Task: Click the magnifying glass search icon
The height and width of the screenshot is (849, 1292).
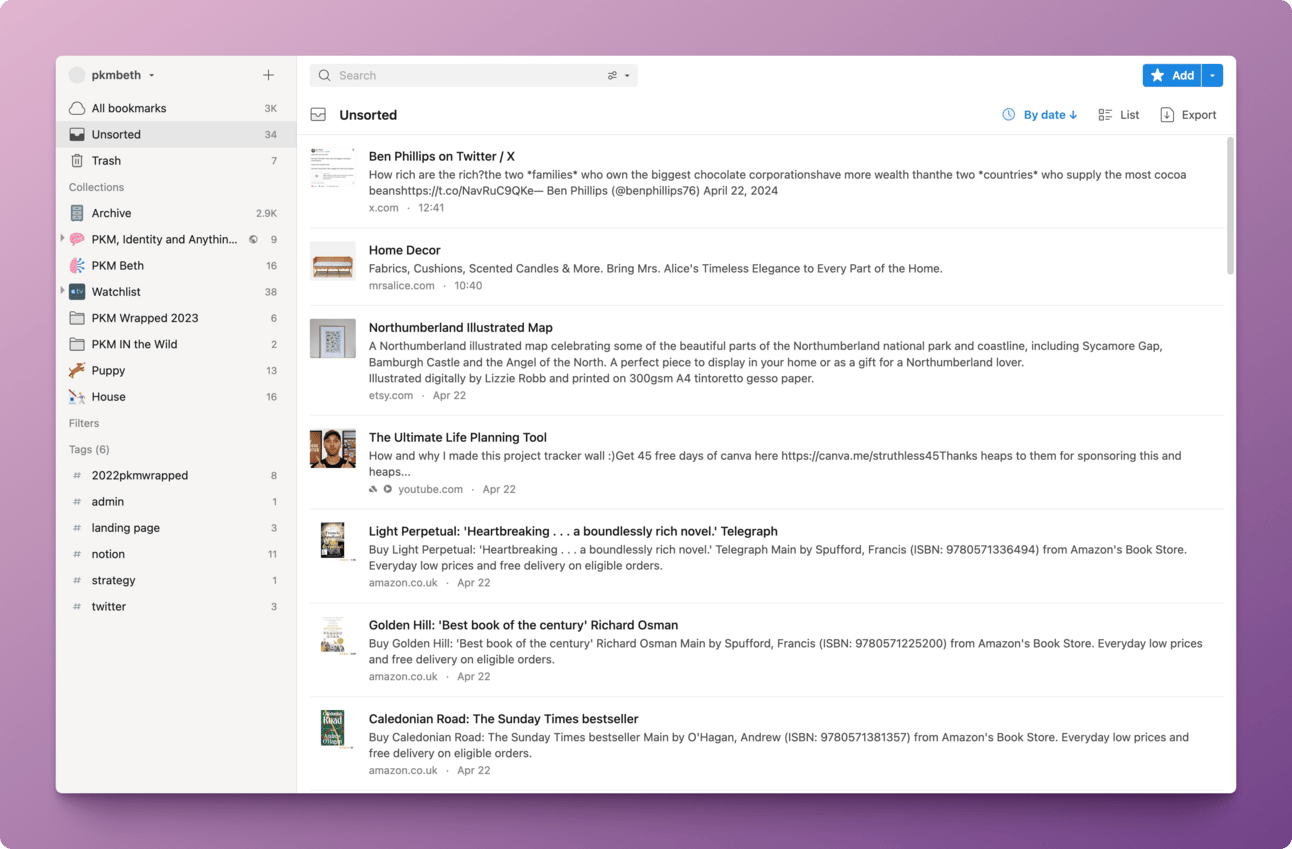Action: (x=325, y=75)
